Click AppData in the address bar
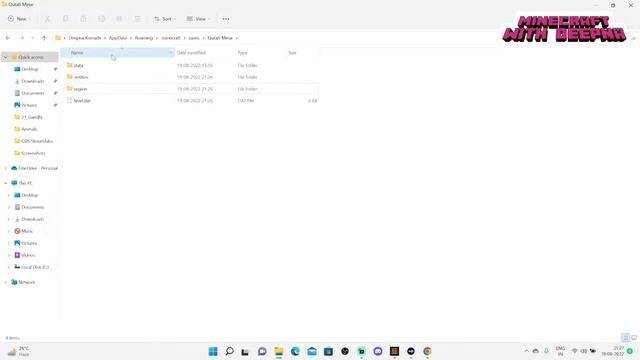Viewport: 640px width, 360px height. 118,38
